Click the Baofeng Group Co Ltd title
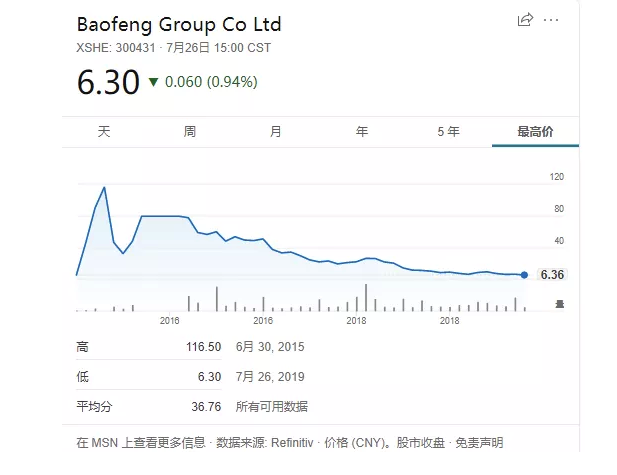 (x=179, y=24)
